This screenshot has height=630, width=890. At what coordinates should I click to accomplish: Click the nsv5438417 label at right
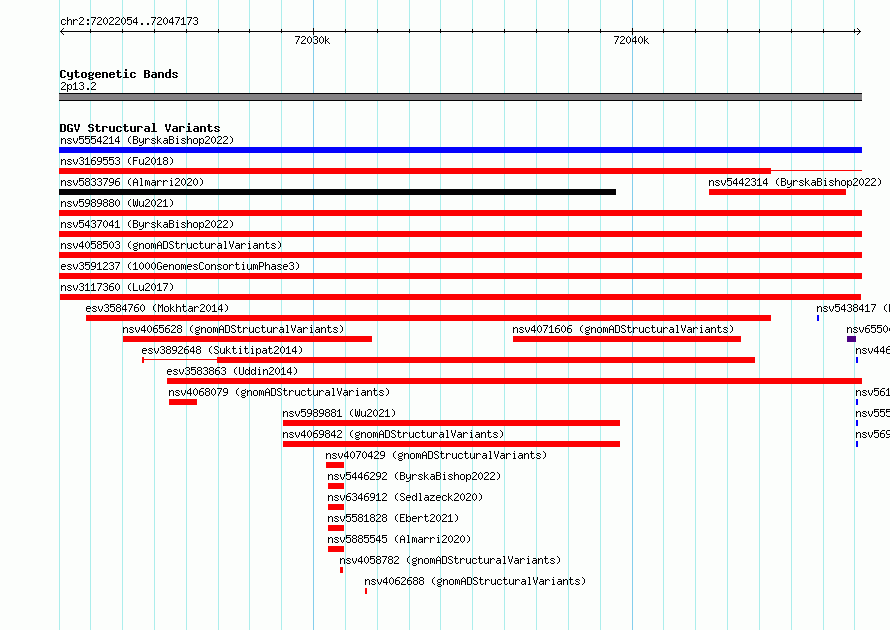click(853, 308)
